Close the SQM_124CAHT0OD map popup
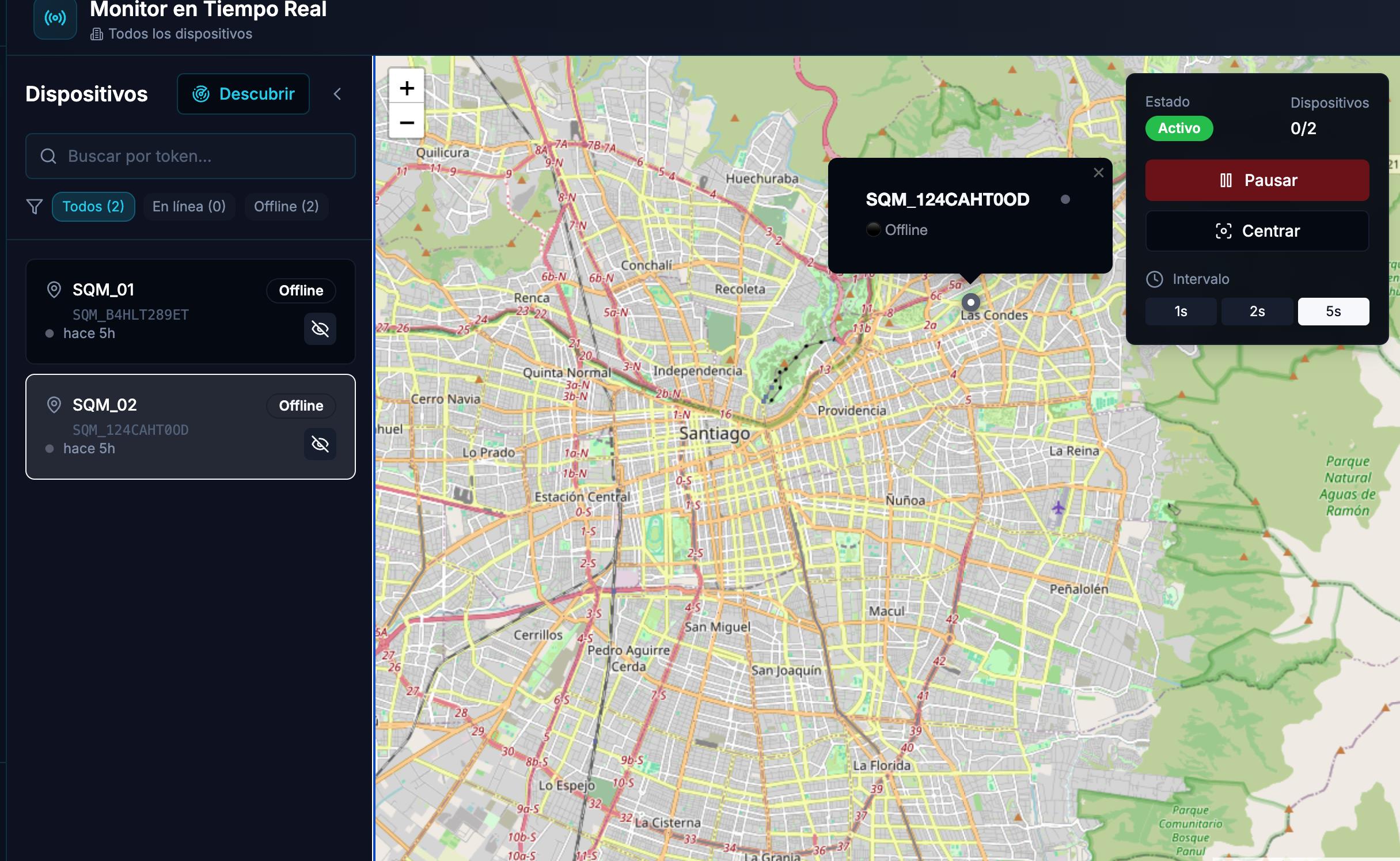 [1098, 173]
